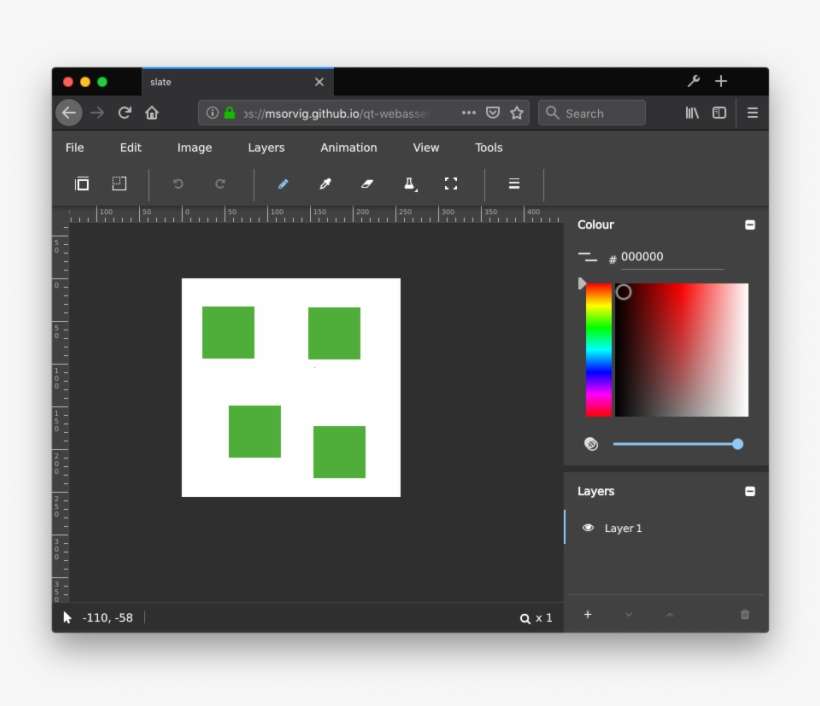Image resolution: width=820 pixels, height=706 pixels.
Task: Collapse the Layers panel
Action: pos(749,491)
